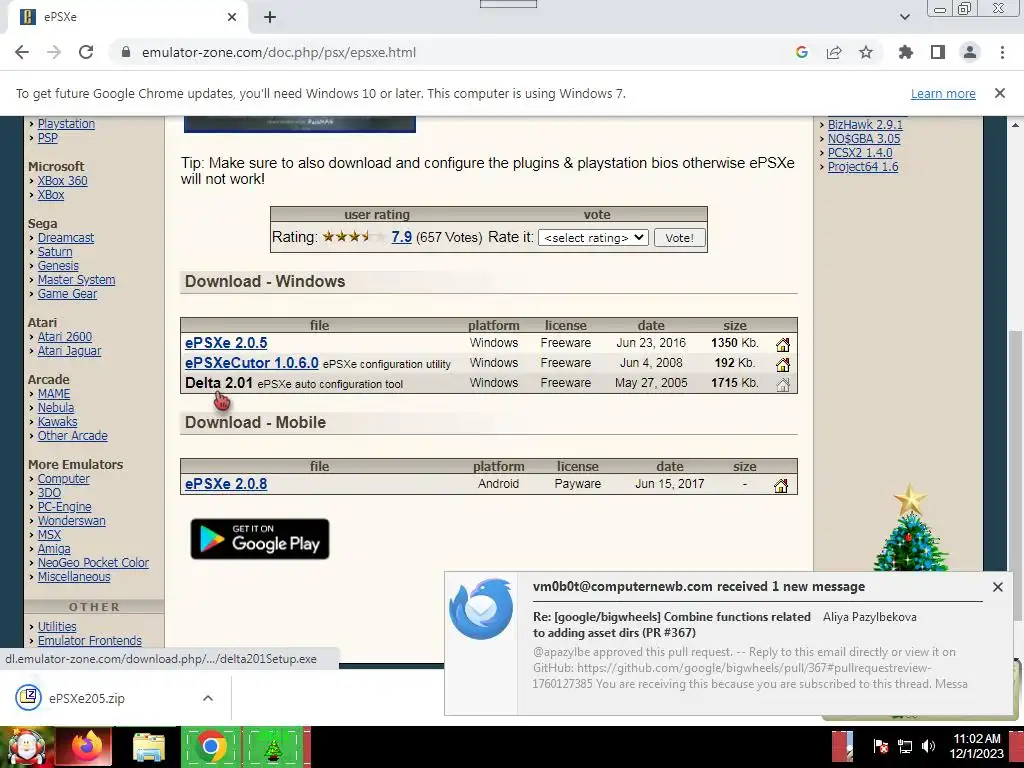
Task: Expand the tab search chevron
Action: click(x=904, y=17)
